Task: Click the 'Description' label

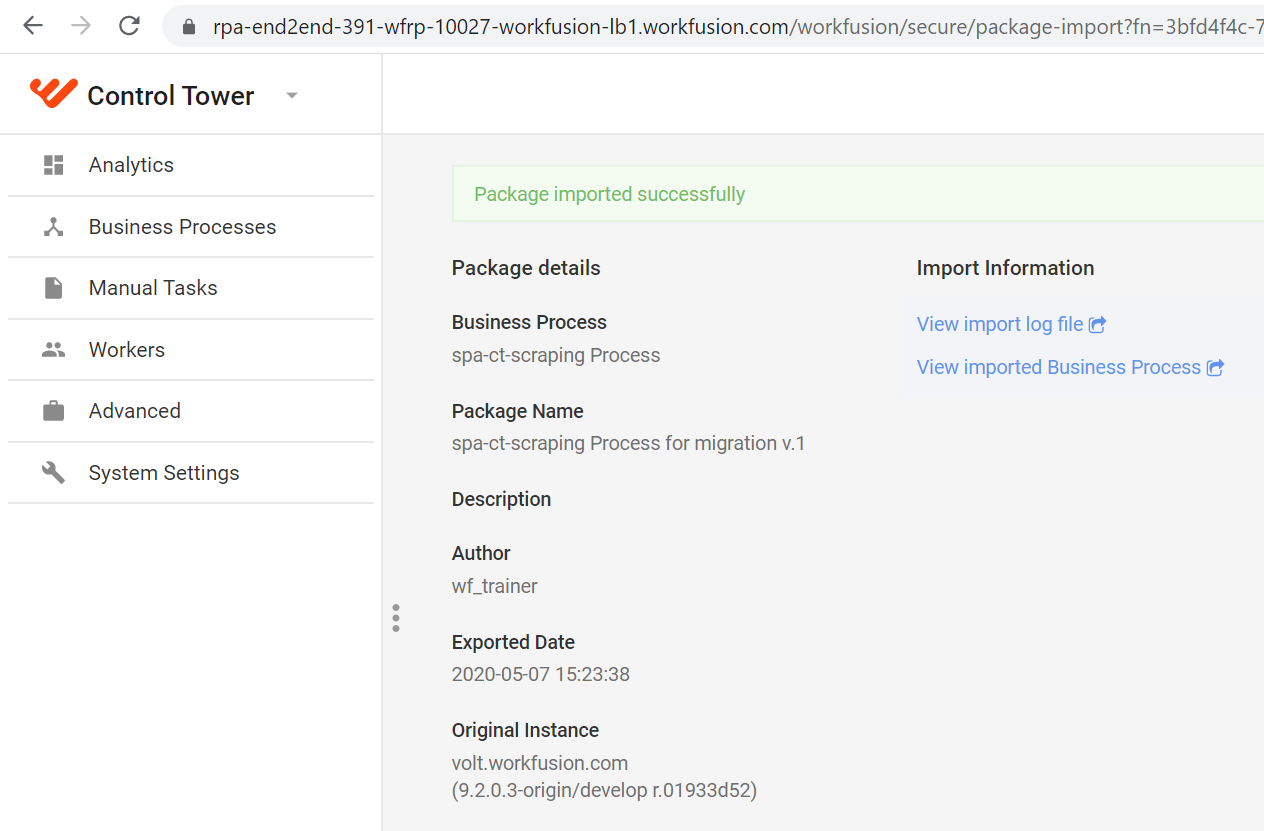Action: (x=501, y=499)
